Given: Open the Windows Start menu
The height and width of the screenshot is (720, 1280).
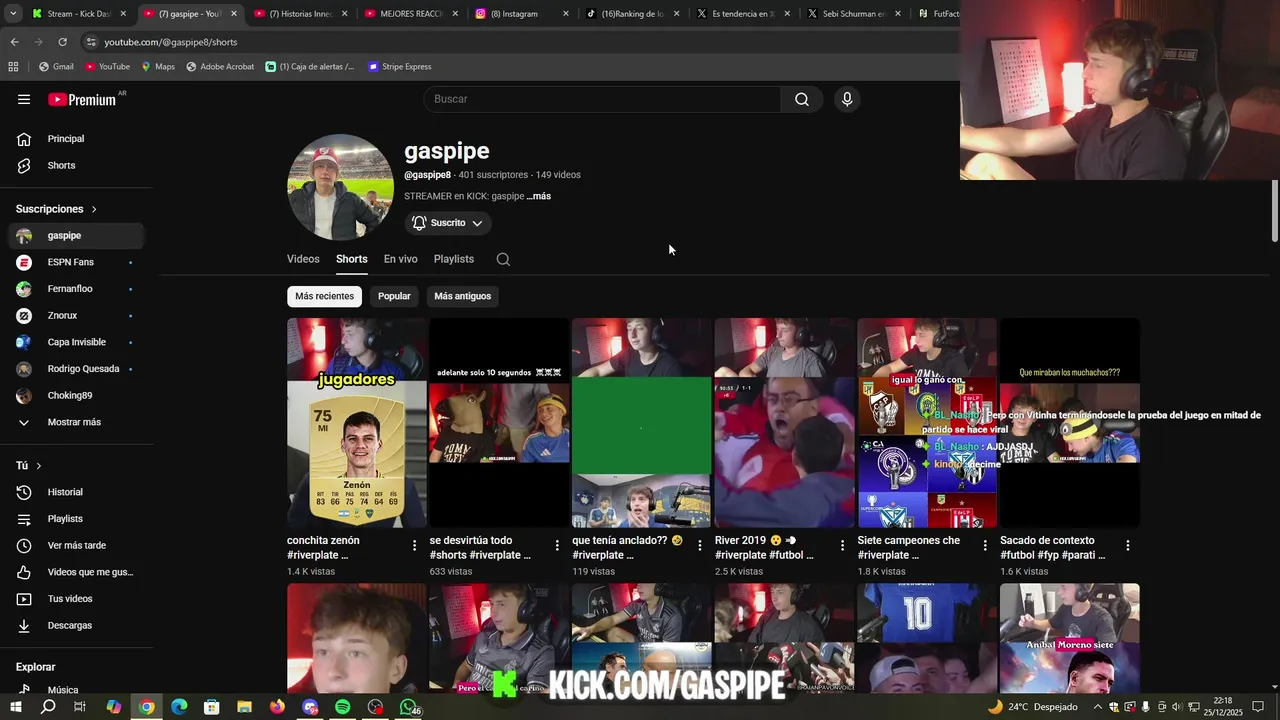Looking at the screenshot, I should coord(15,707).
